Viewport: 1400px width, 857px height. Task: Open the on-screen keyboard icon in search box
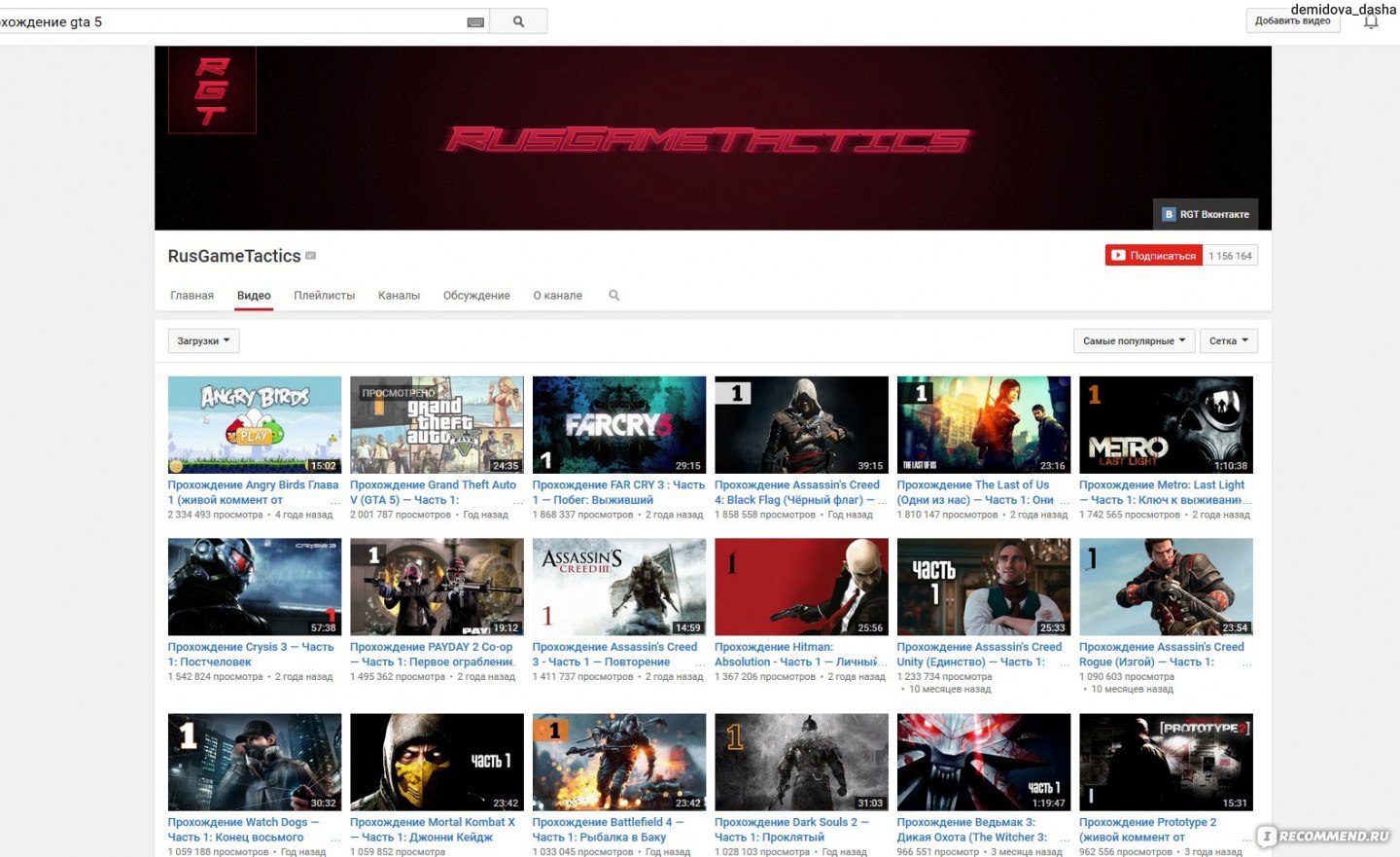coord(475,22)
